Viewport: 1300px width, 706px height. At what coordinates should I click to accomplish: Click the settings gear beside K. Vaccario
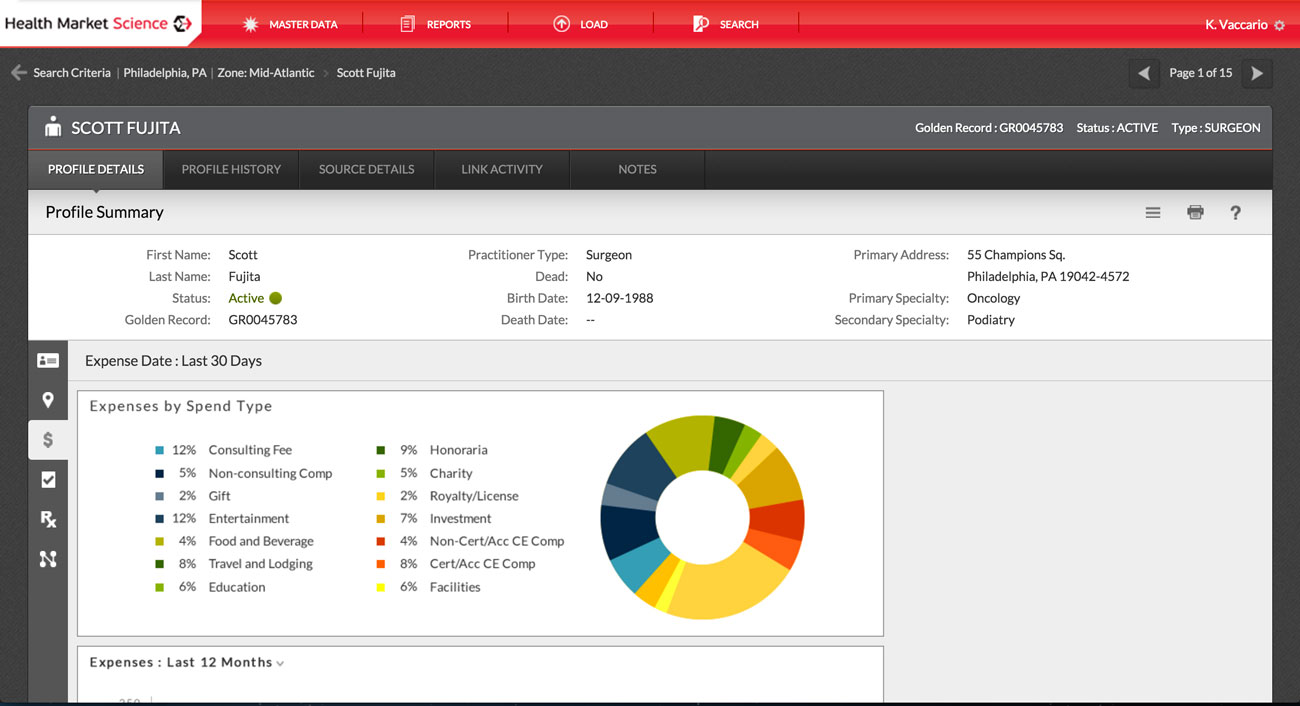point(1279,25)
